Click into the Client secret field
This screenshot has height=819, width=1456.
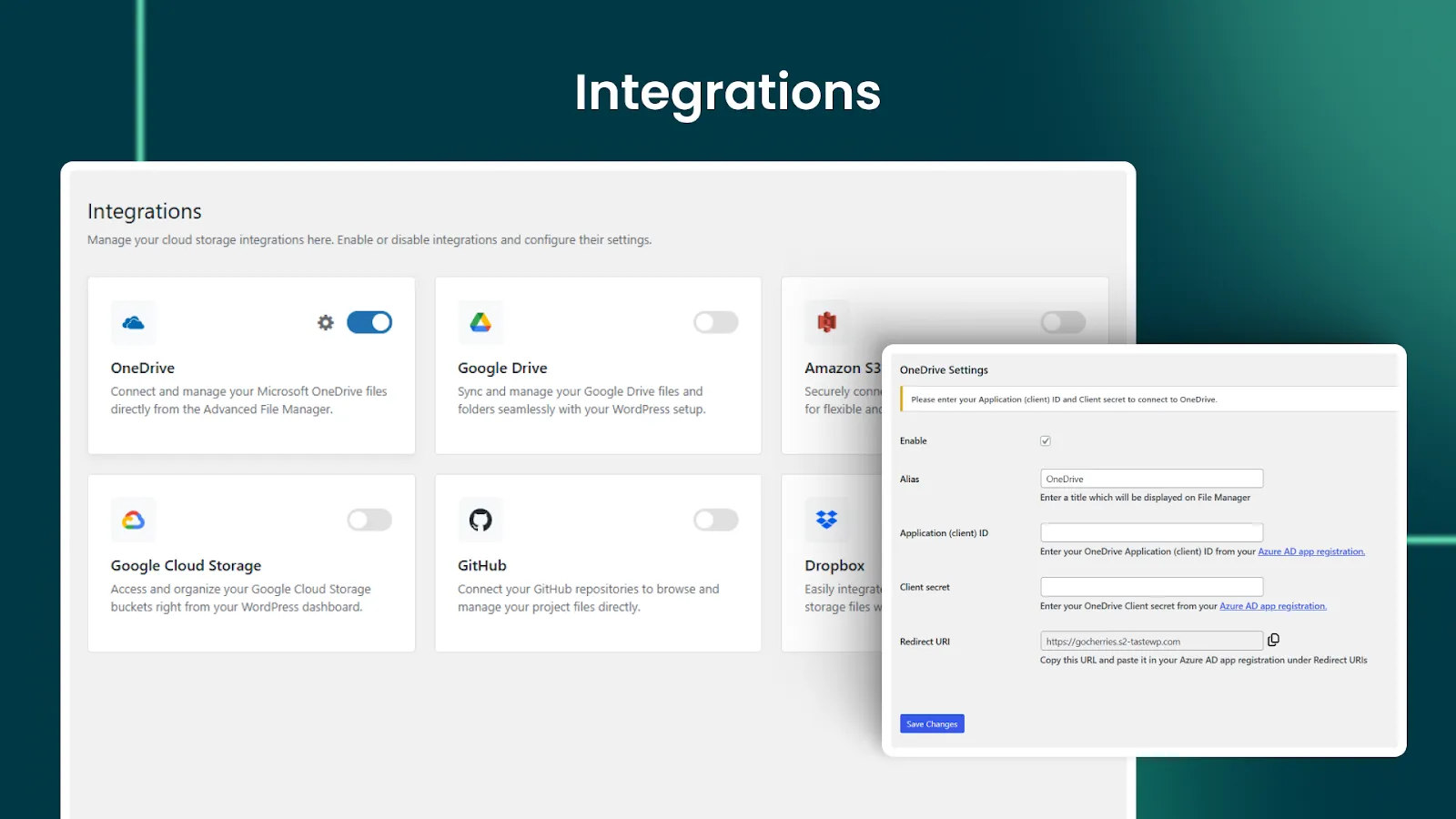(x=1151, y=587)
